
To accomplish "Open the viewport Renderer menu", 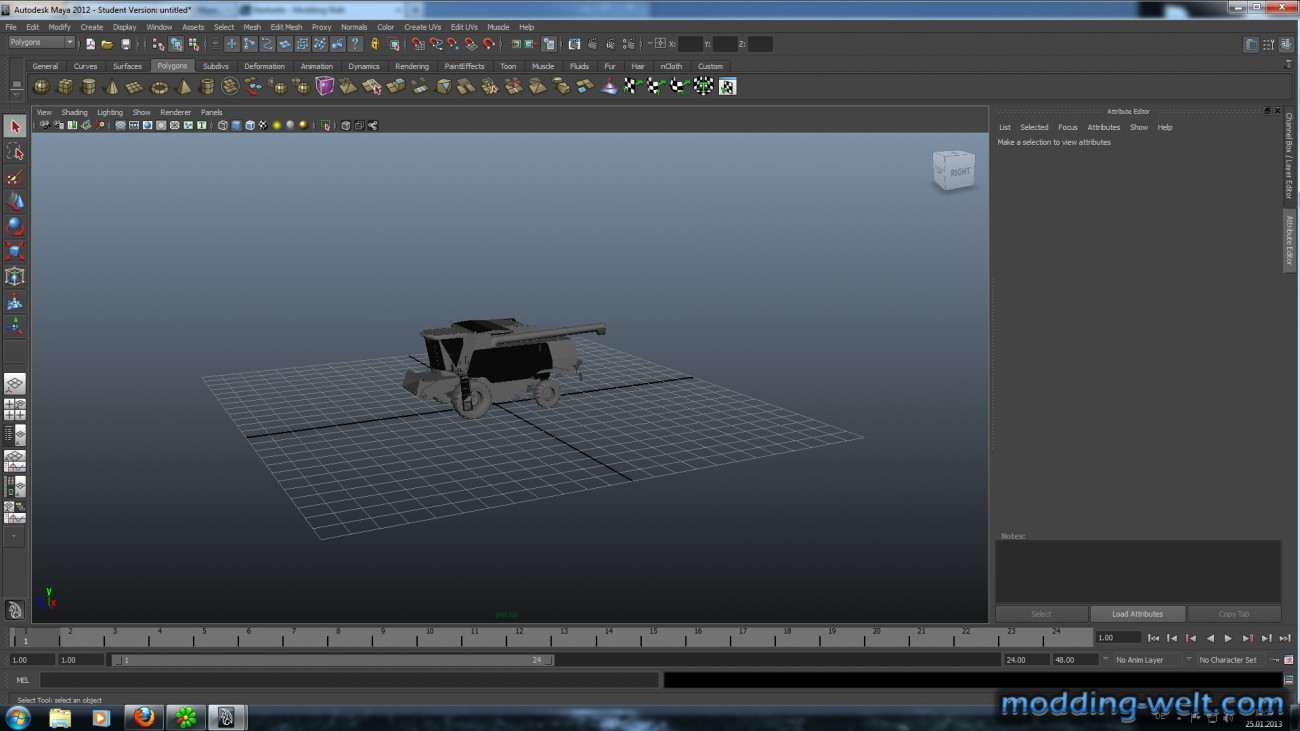I will click(x=175, y=113).
